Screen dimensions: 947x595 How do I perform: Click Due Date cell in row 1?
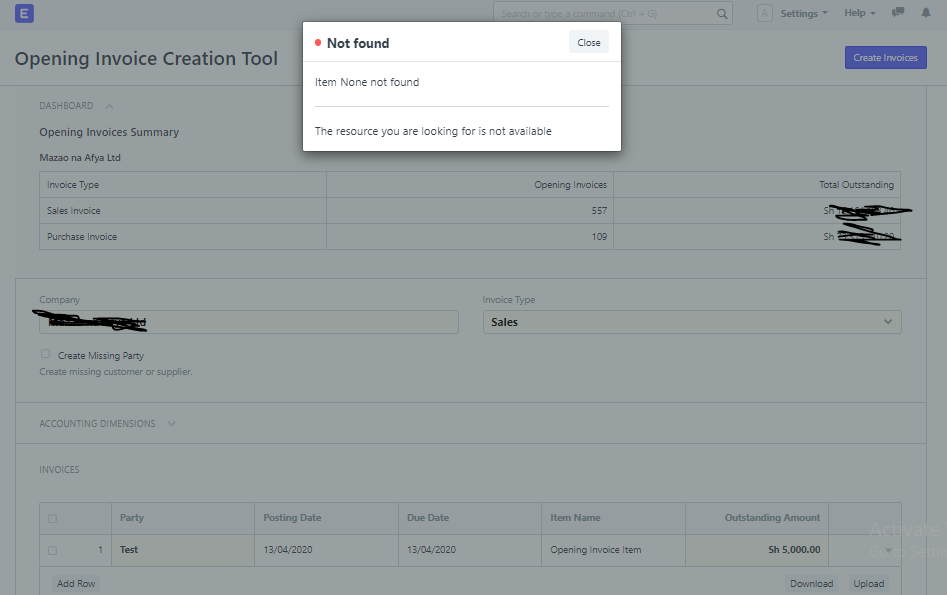(x=470, y=550)
